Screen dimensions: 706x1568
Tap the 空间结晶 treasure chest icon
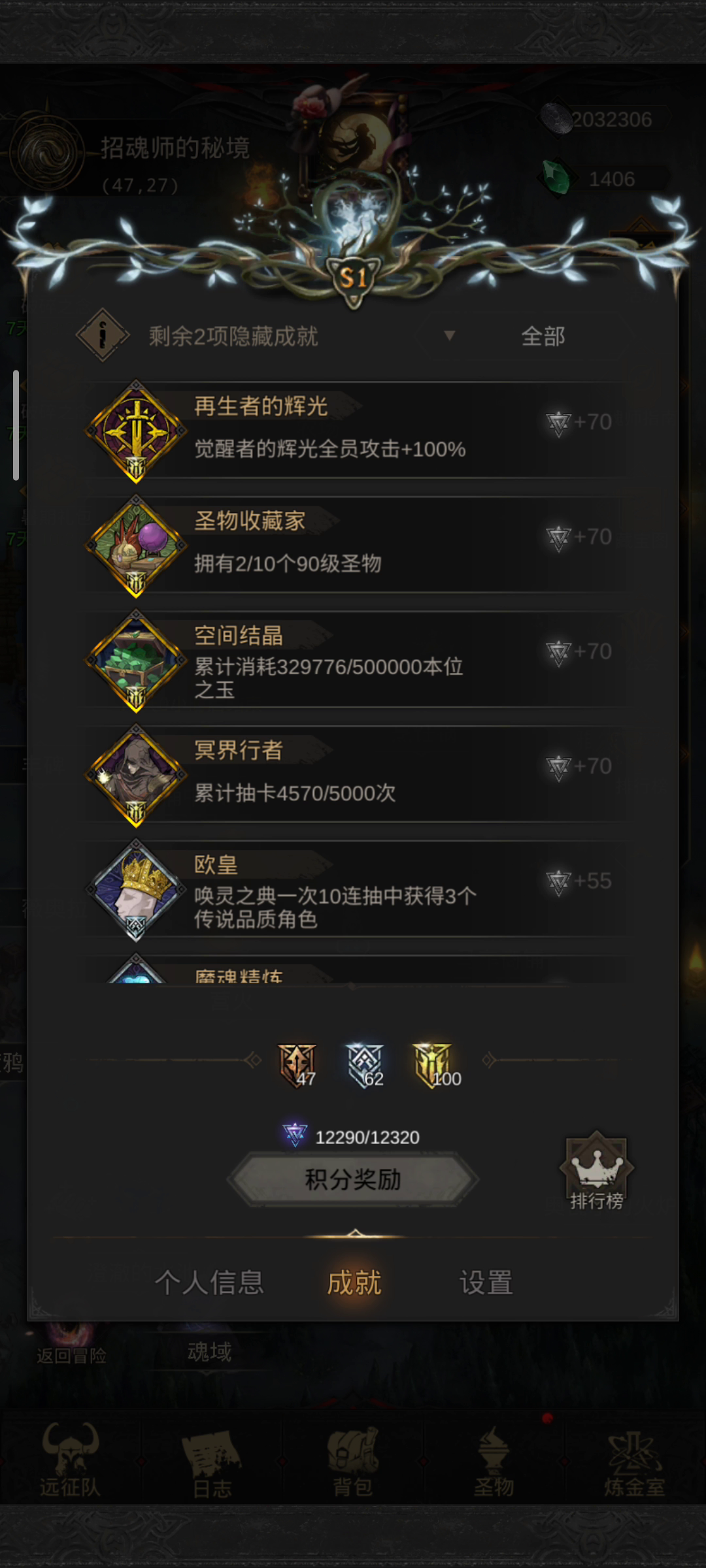[136, 661]
